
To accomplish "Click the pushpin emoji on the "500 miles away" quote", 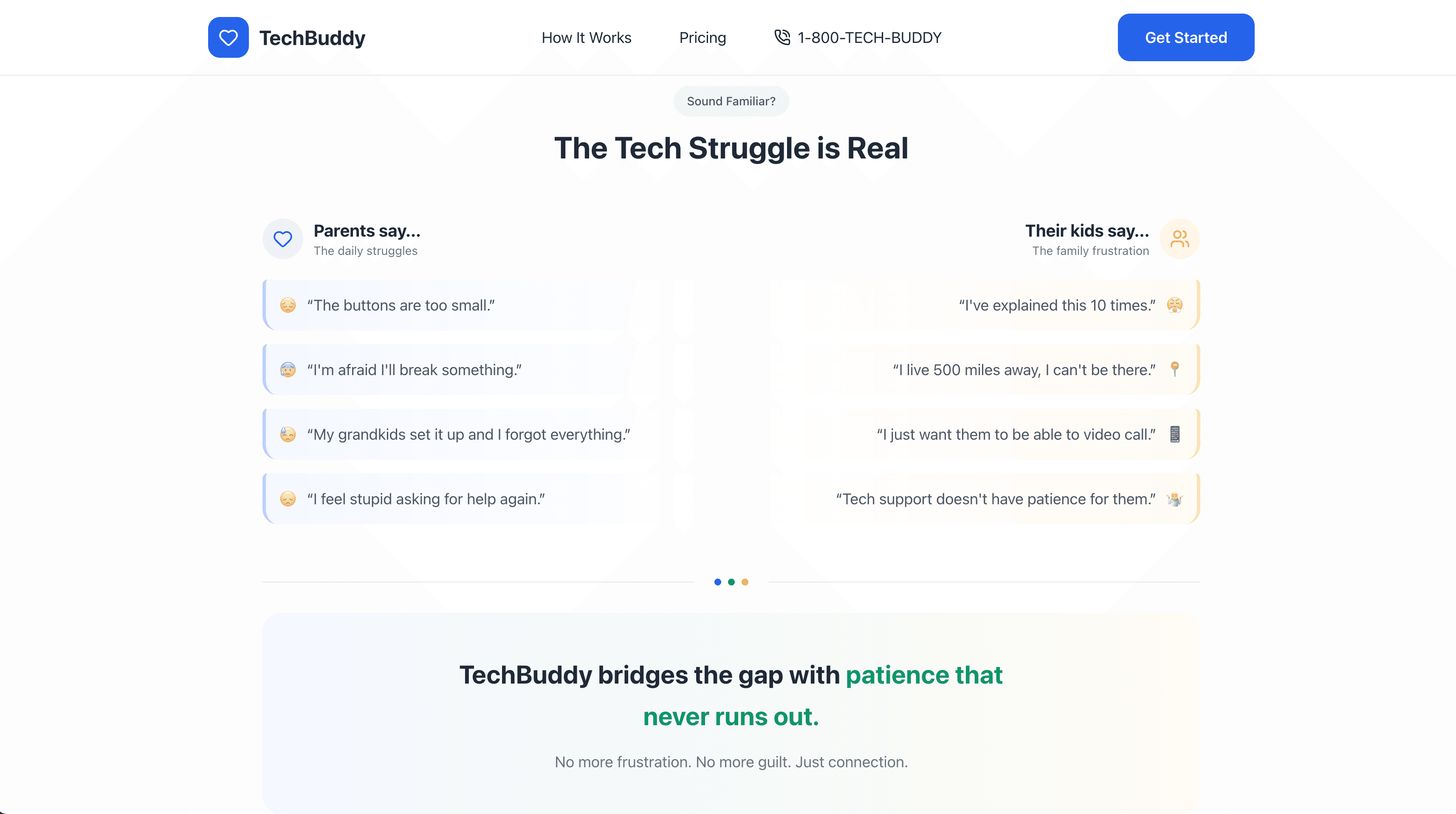I will click(1175, 369).
